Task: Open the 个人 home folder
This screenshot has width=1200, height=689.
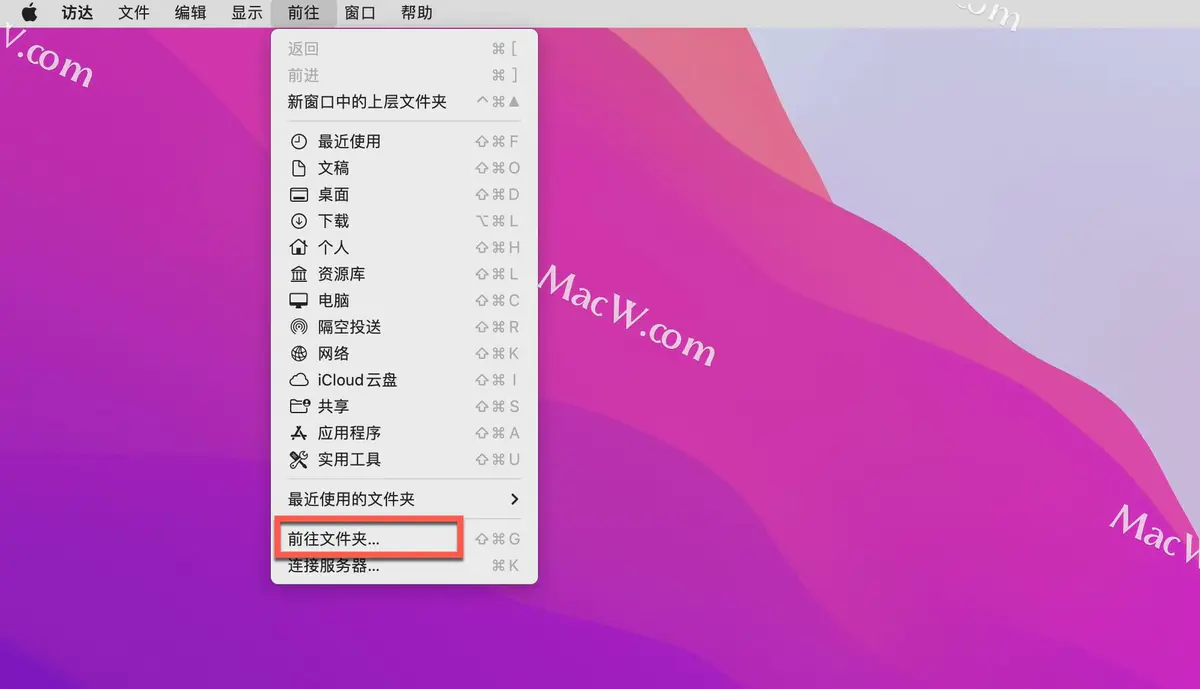Action: (334, 247)
